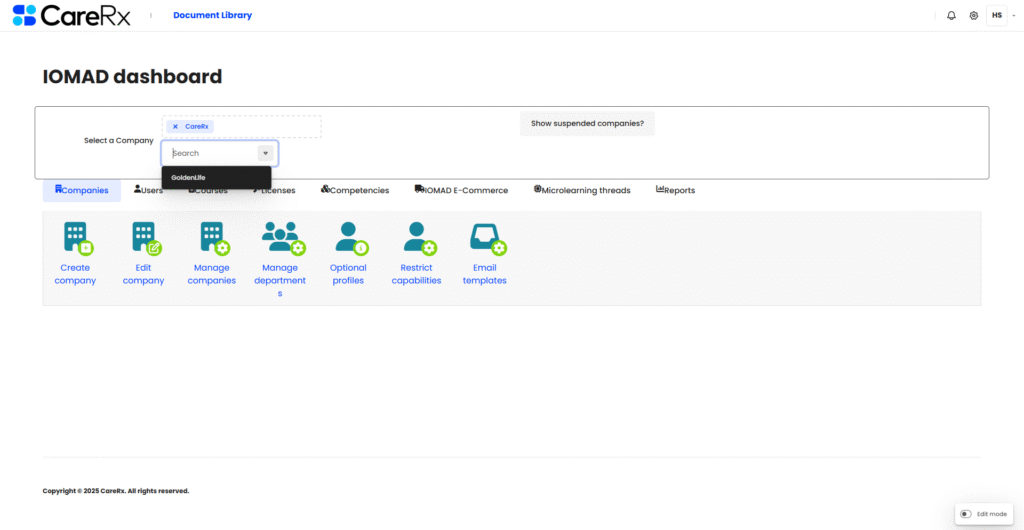Open the HS user menu
Image resolution: width=1024 pixels, height=530 pixels.
[997, 15]
